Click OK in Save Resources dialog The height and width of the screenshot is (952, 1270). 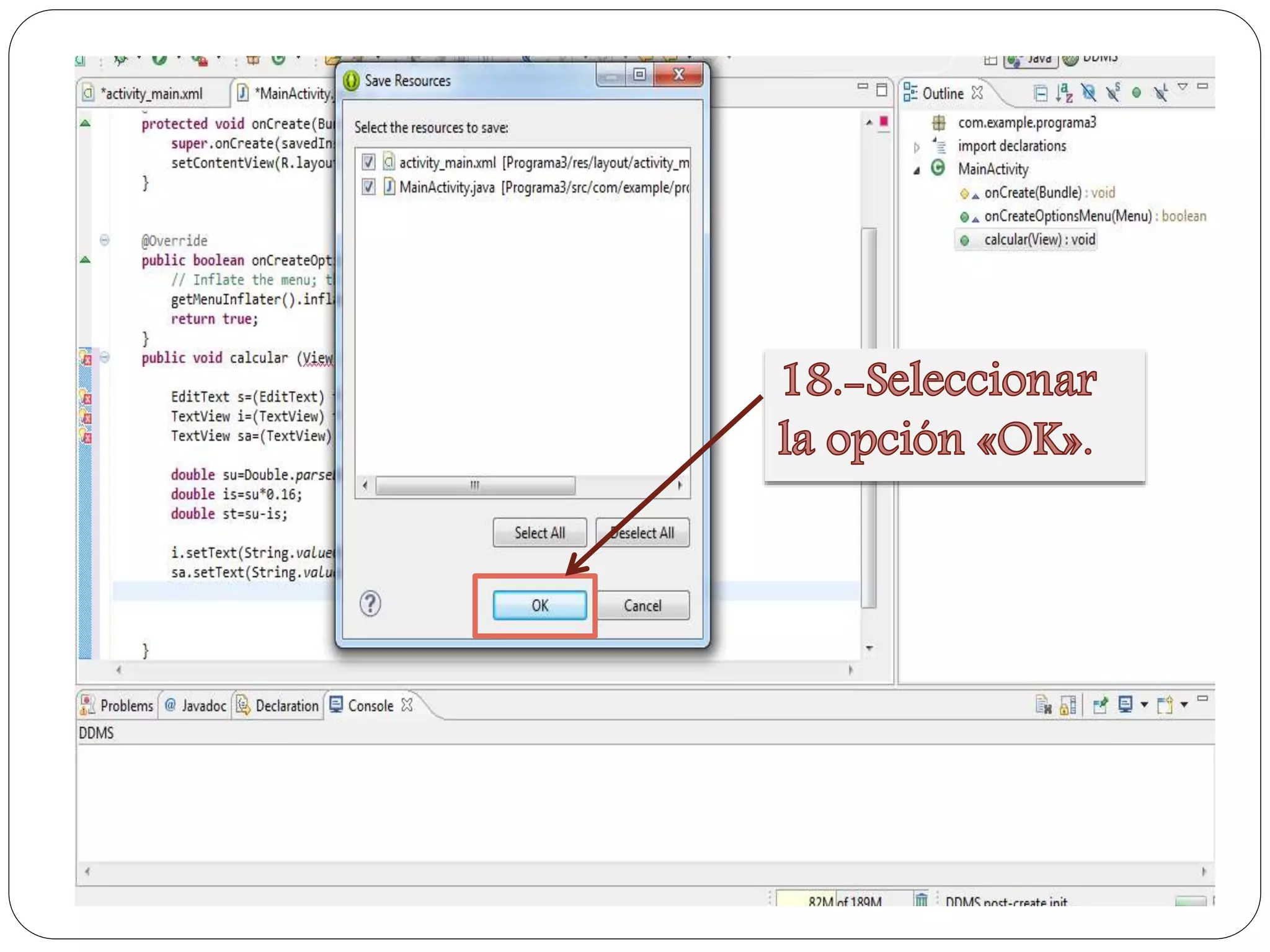click(540, 606)
